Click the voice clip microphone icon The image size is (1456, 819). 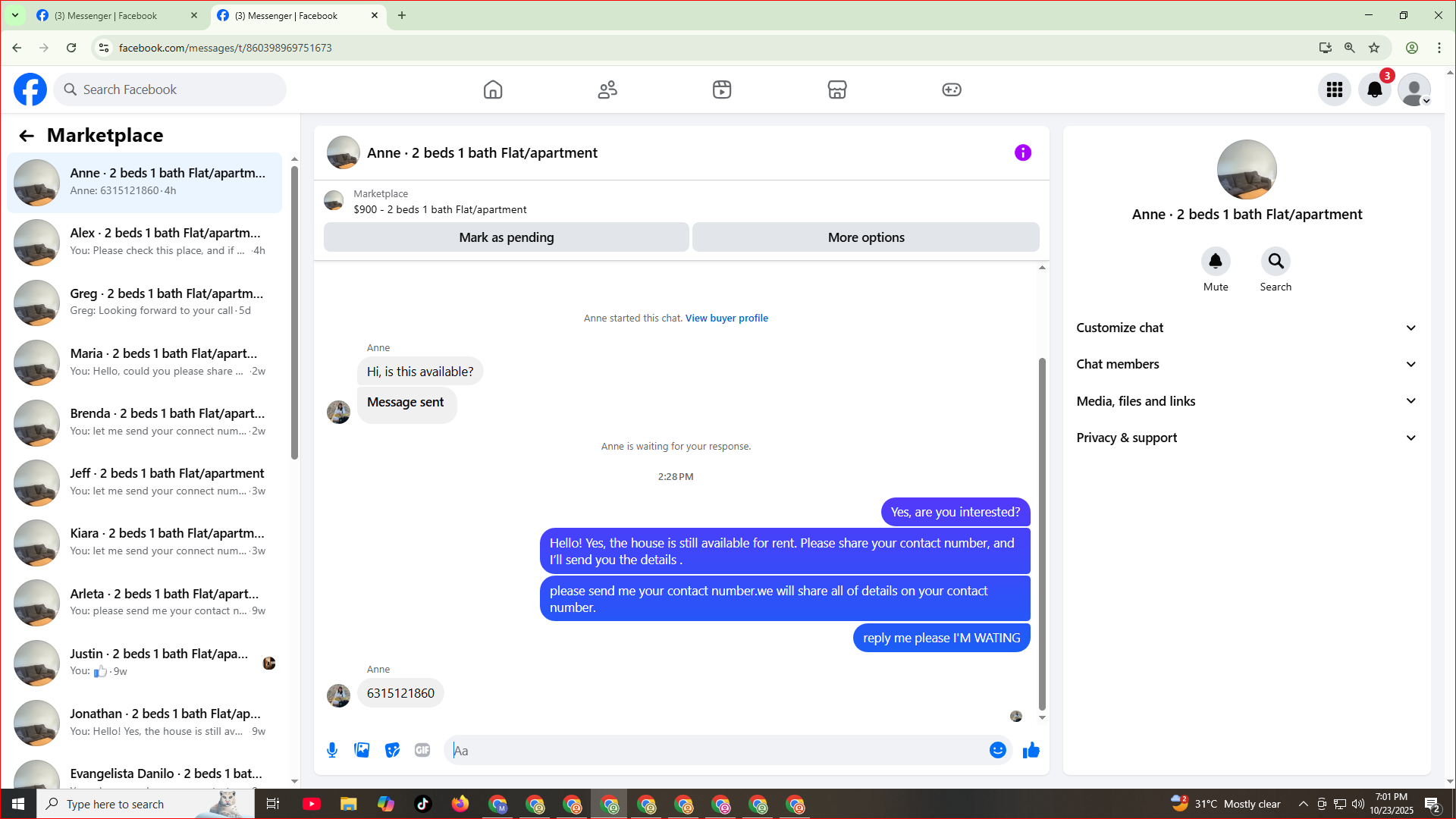click(332, 750)
